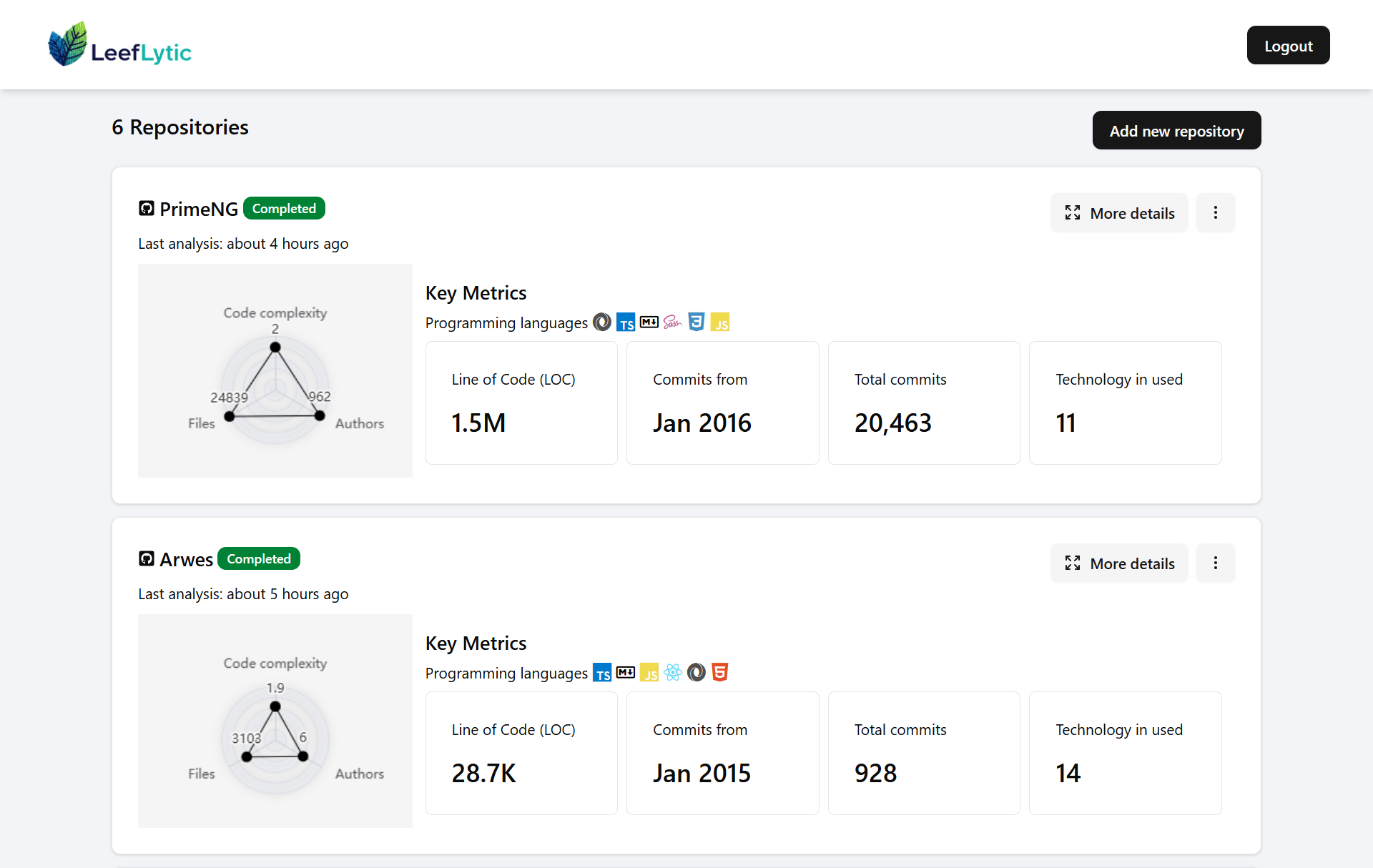Select the TypeScript language icon for PrimeNG

coord(626,322)
